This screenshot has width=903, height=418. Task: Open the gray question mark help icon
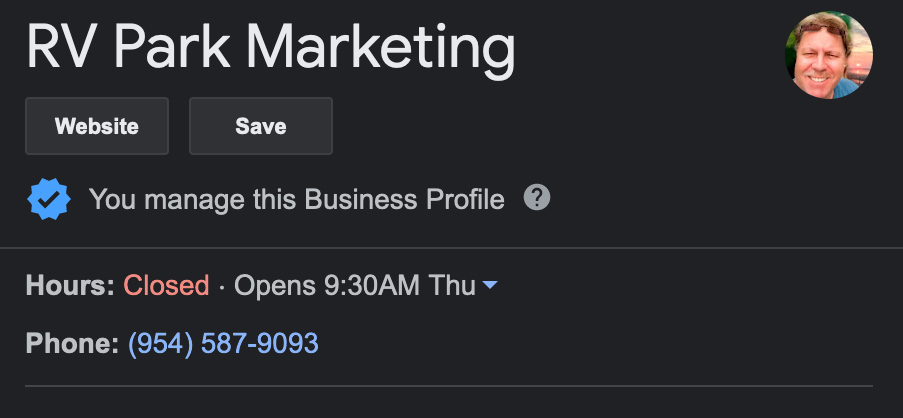(537, 197)
